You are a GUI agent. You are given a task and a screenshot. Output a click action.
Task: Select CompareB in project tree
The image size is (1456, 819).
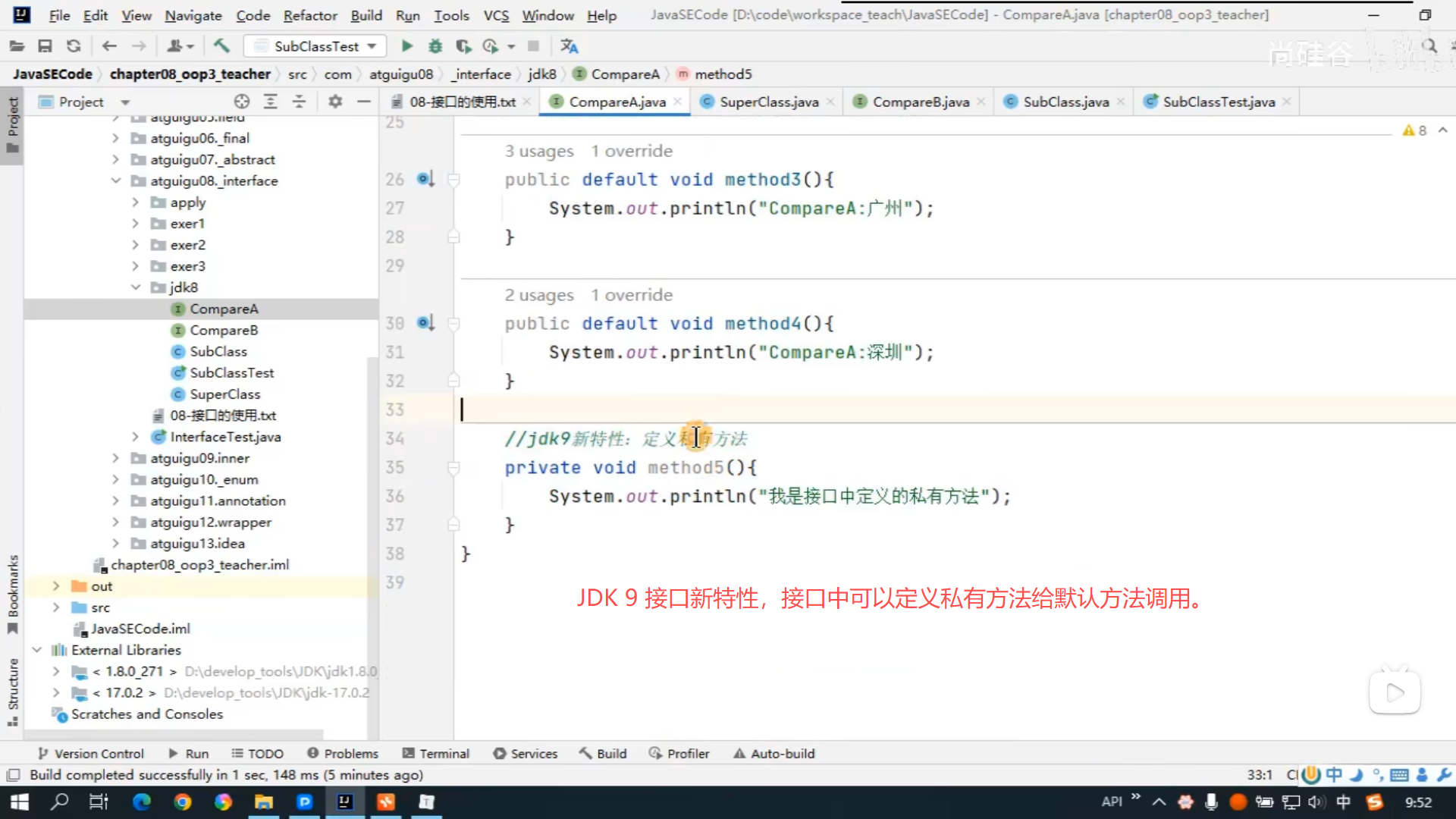224,331
